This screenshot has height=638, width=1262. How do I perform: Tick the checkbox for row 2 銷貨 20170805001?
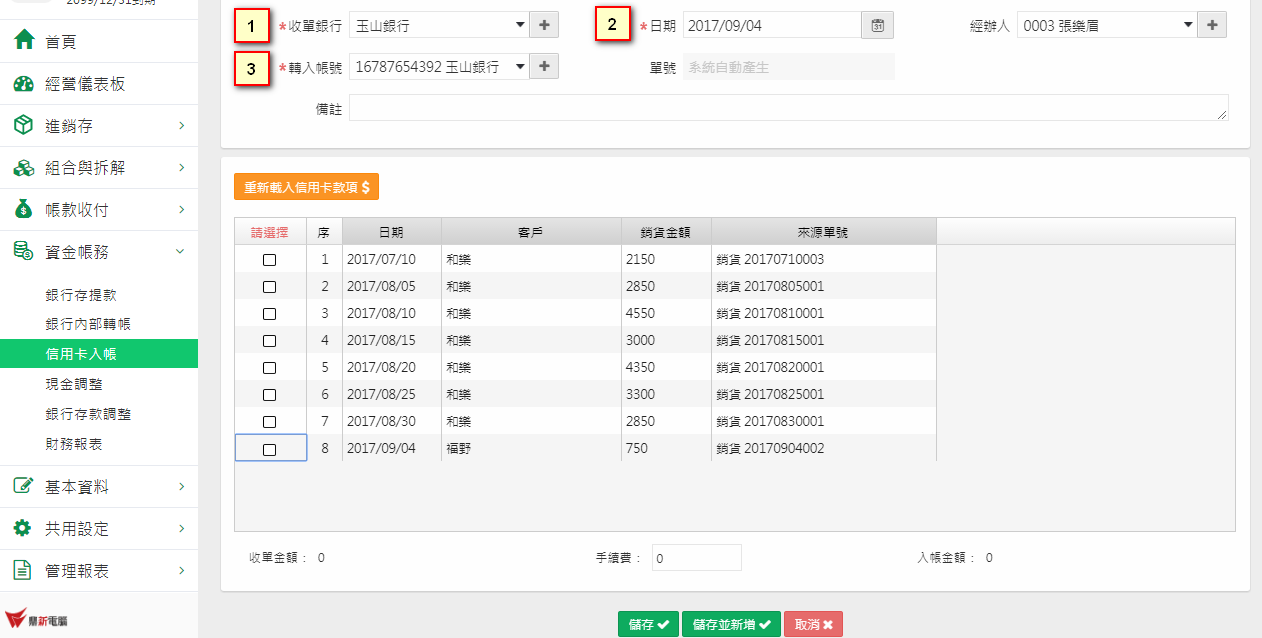(269, 287)
